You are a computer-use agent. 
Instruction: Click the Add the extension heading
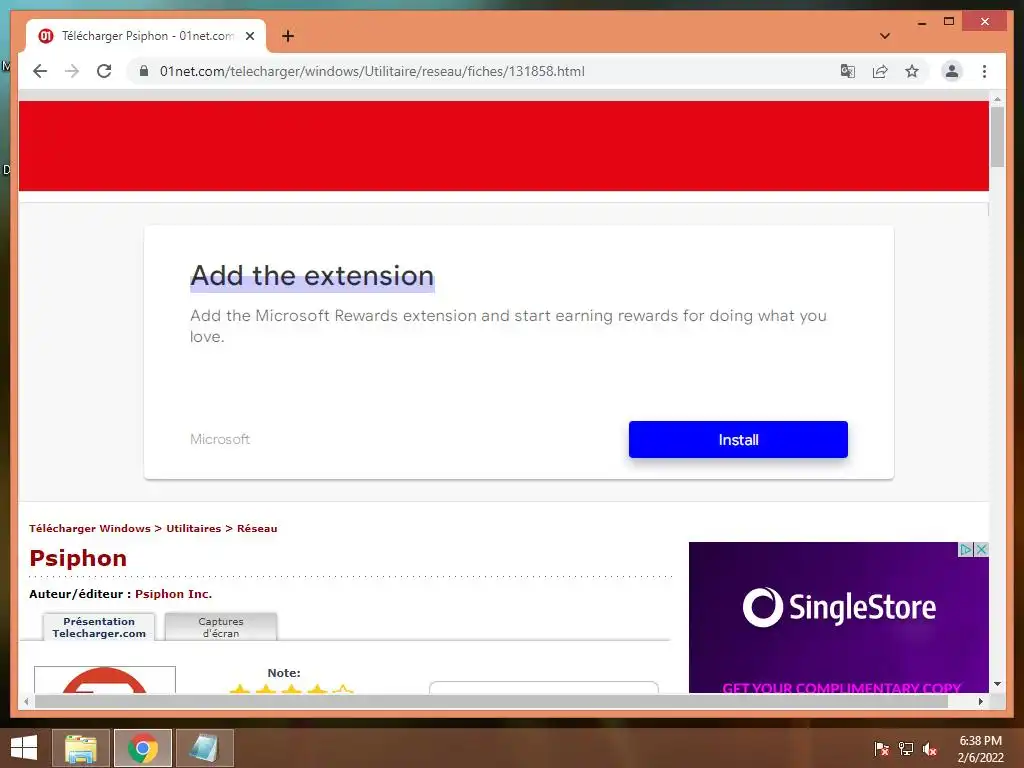click(x=312, y=276)
